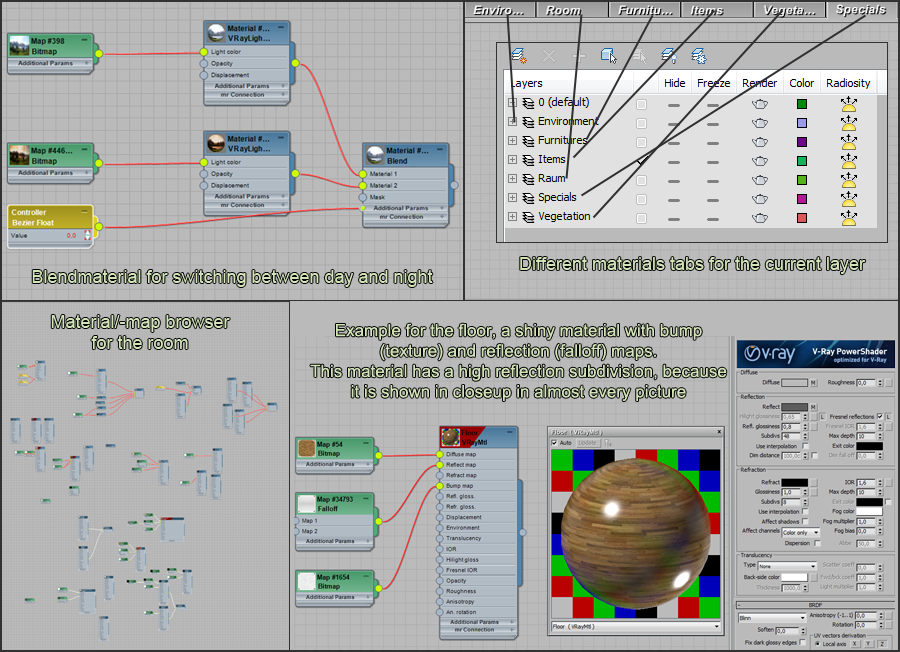900x652 pixels.
Task: Toggle the Fresnel reflections checkbox
Action: (879, 416)
